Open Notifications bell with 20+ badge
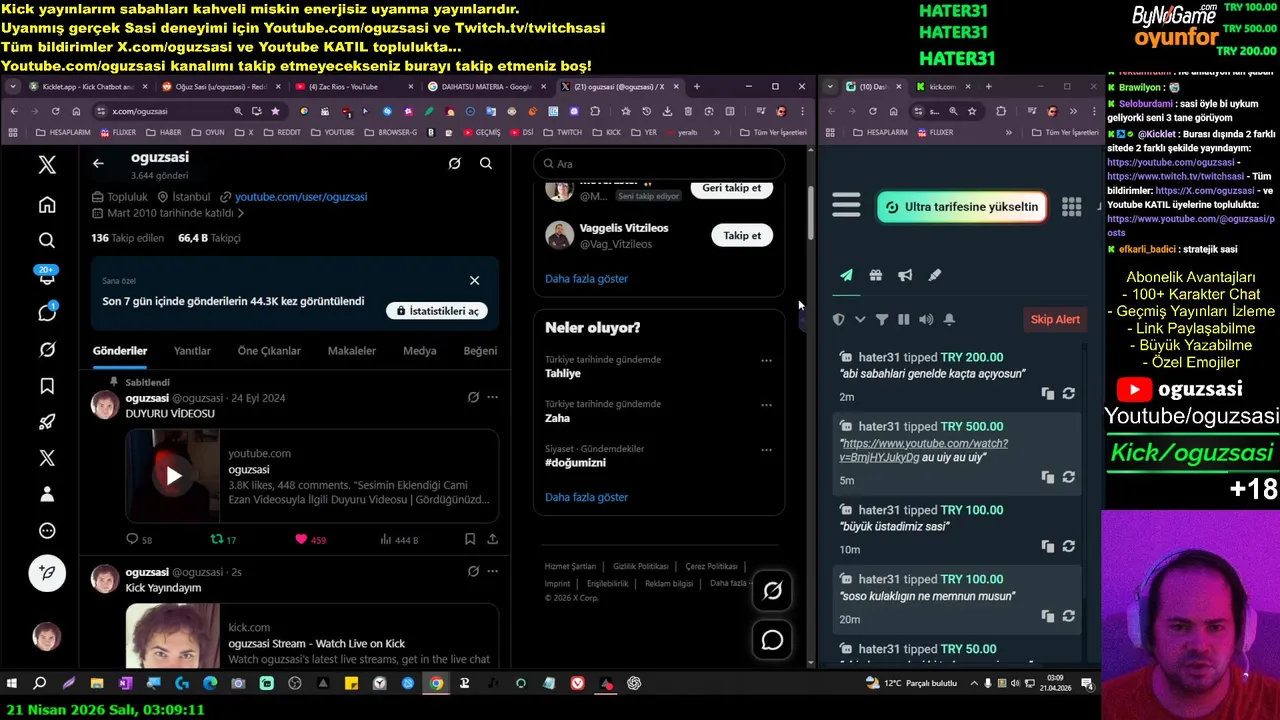Viewport: 1280px width, 720px height. tap(47, 276)
